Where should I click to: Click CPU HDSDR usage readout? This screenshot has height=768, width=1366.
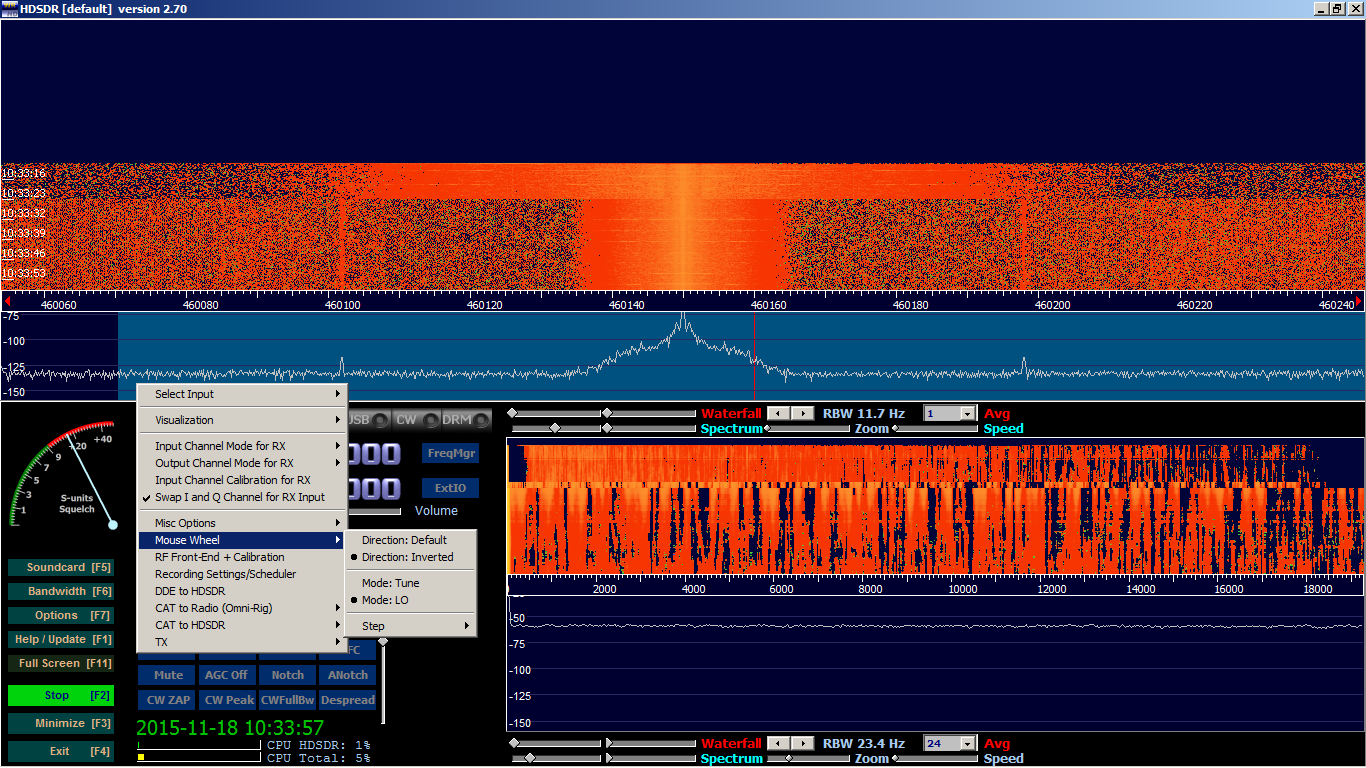(318, 745)
